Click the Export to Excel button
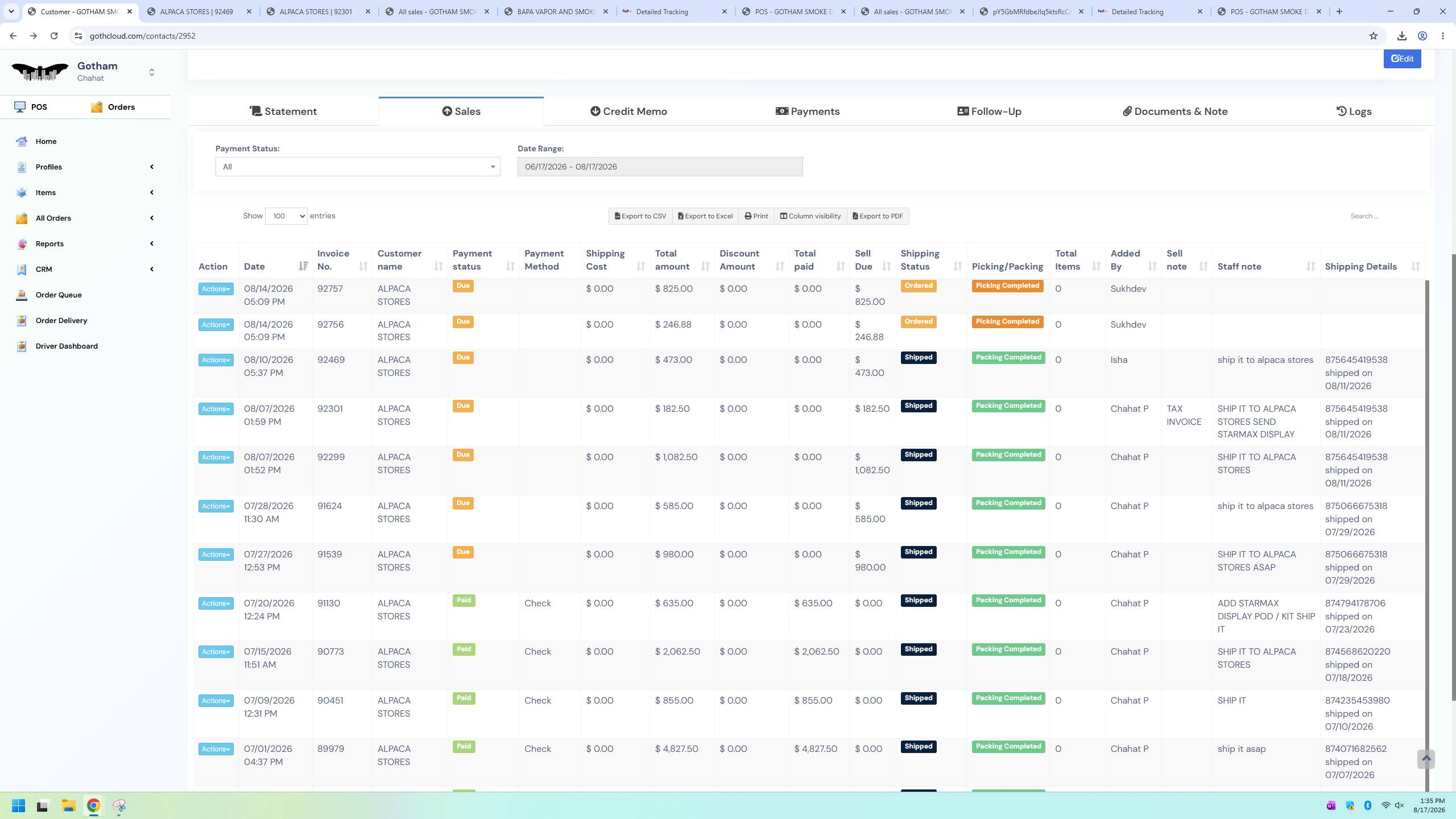Screen dimensions: 1456x819 (x=705, y=216)
